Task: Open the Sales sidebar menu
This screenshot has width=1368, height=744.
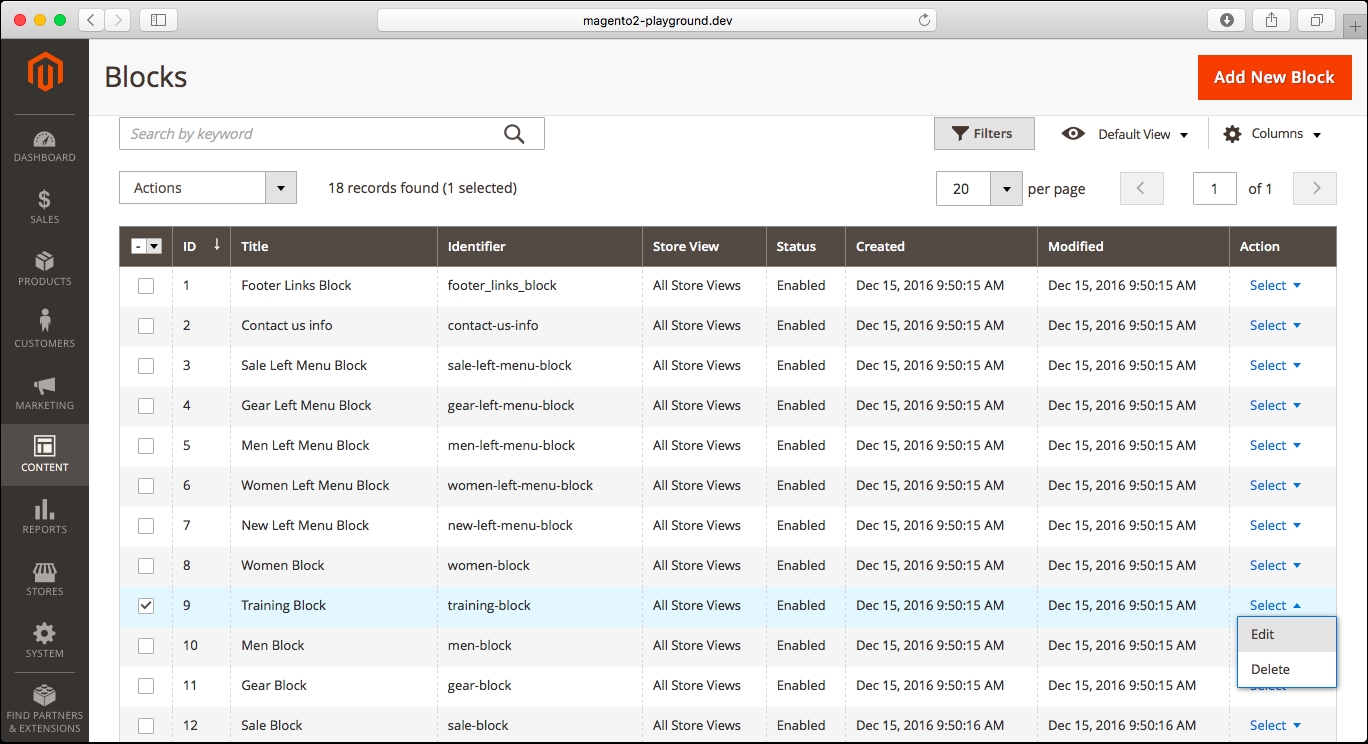Action: [x=44, y=207]
